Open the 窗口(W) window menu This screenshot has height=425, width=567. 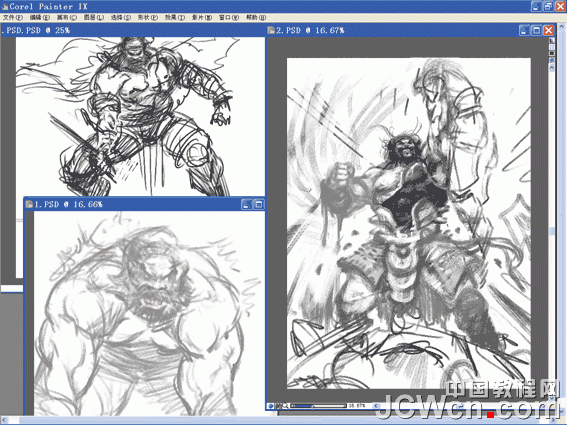229,17
